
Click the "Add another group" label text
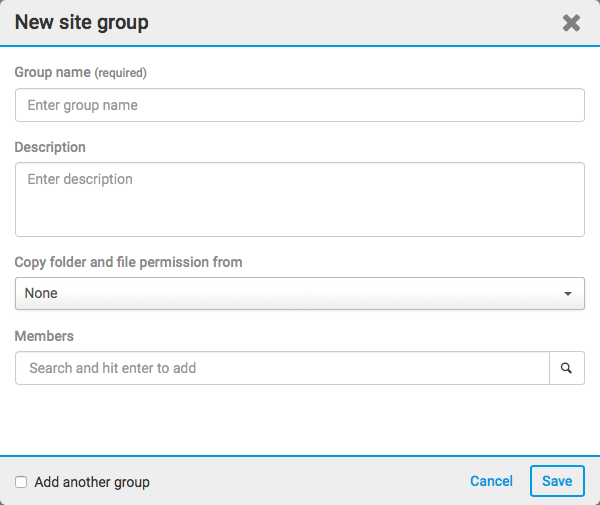tap(92, 482)
